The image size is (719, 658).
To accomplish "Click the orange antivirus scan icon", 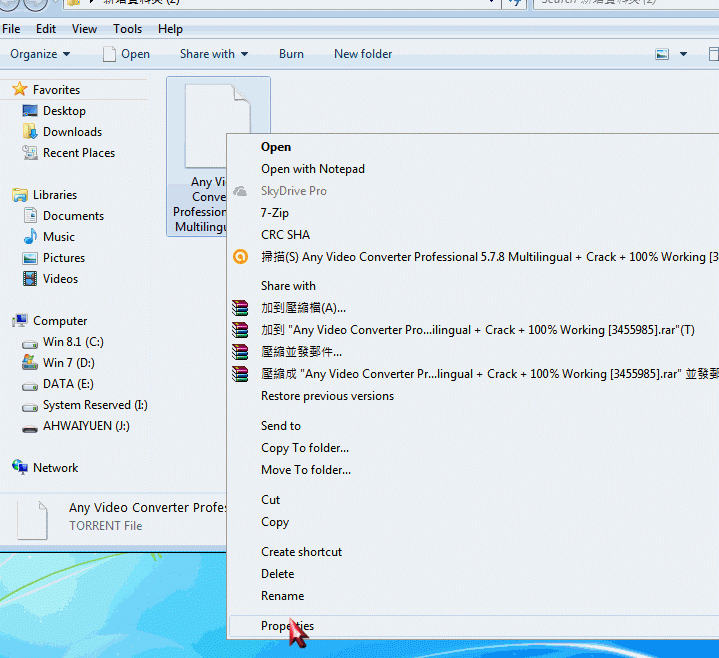I will pos(240,257).
